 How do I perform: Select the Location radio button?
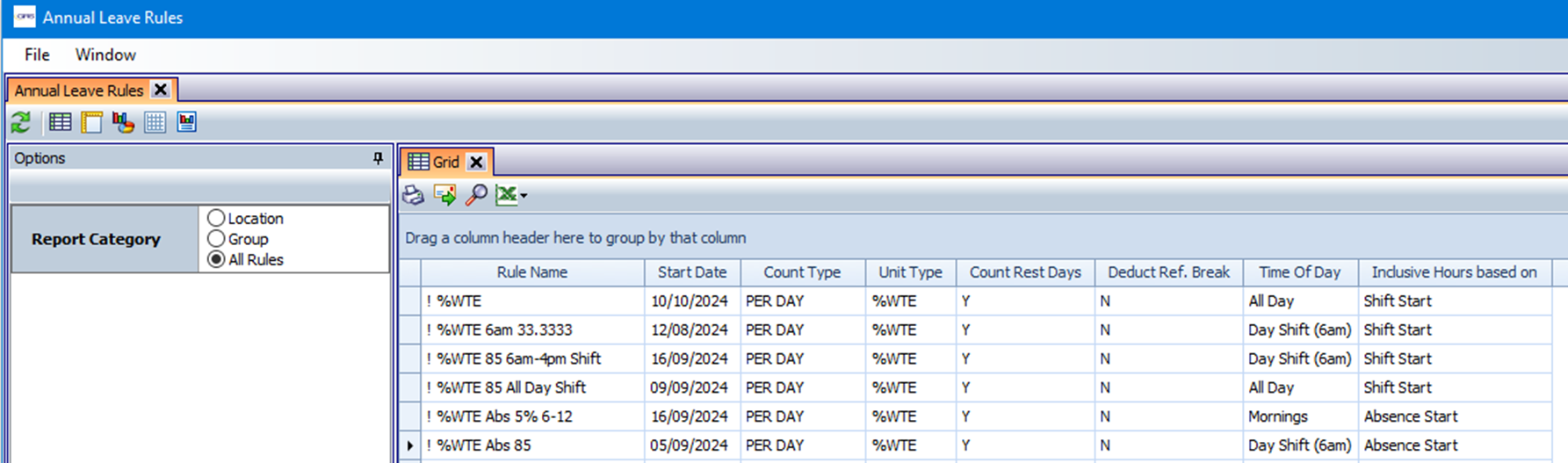216,218
